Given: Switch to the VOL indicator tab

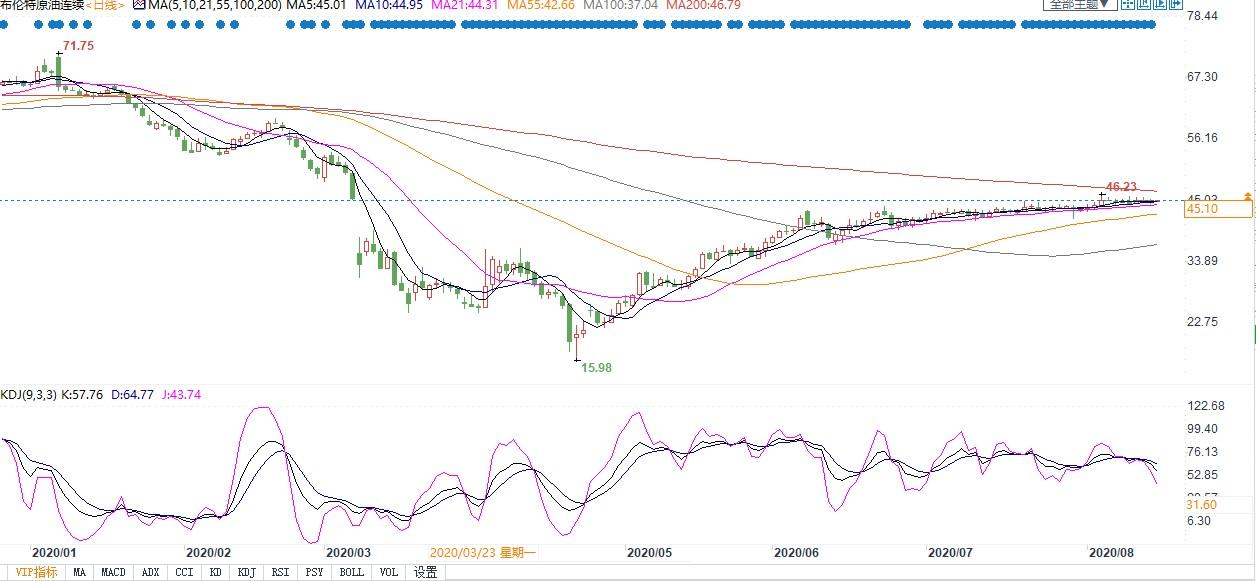Looking at the screenshot, I should [x=388, y=572].
